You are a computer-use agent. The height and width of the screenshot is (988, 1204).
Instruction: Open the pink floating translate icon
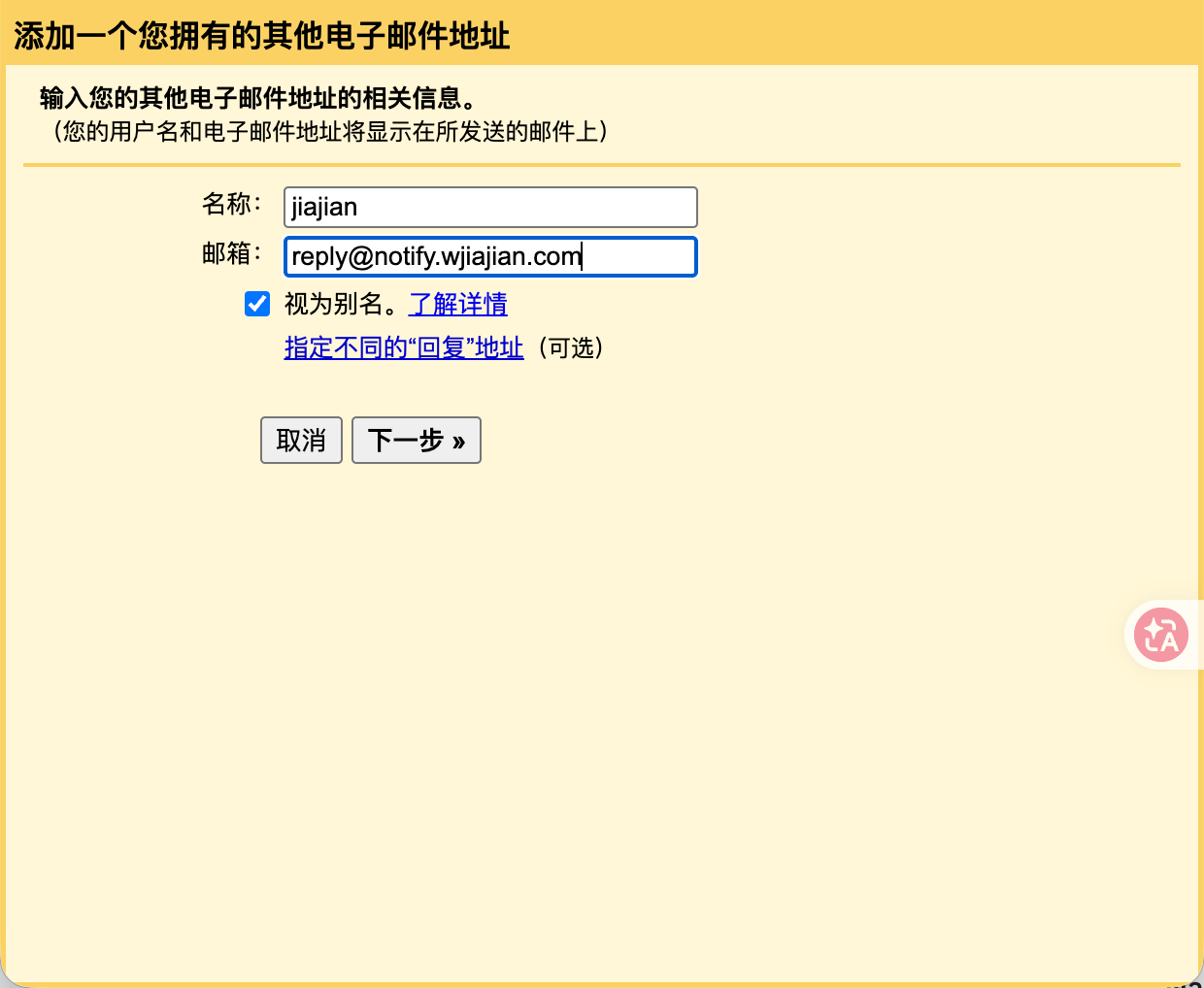coord(1161,635)
